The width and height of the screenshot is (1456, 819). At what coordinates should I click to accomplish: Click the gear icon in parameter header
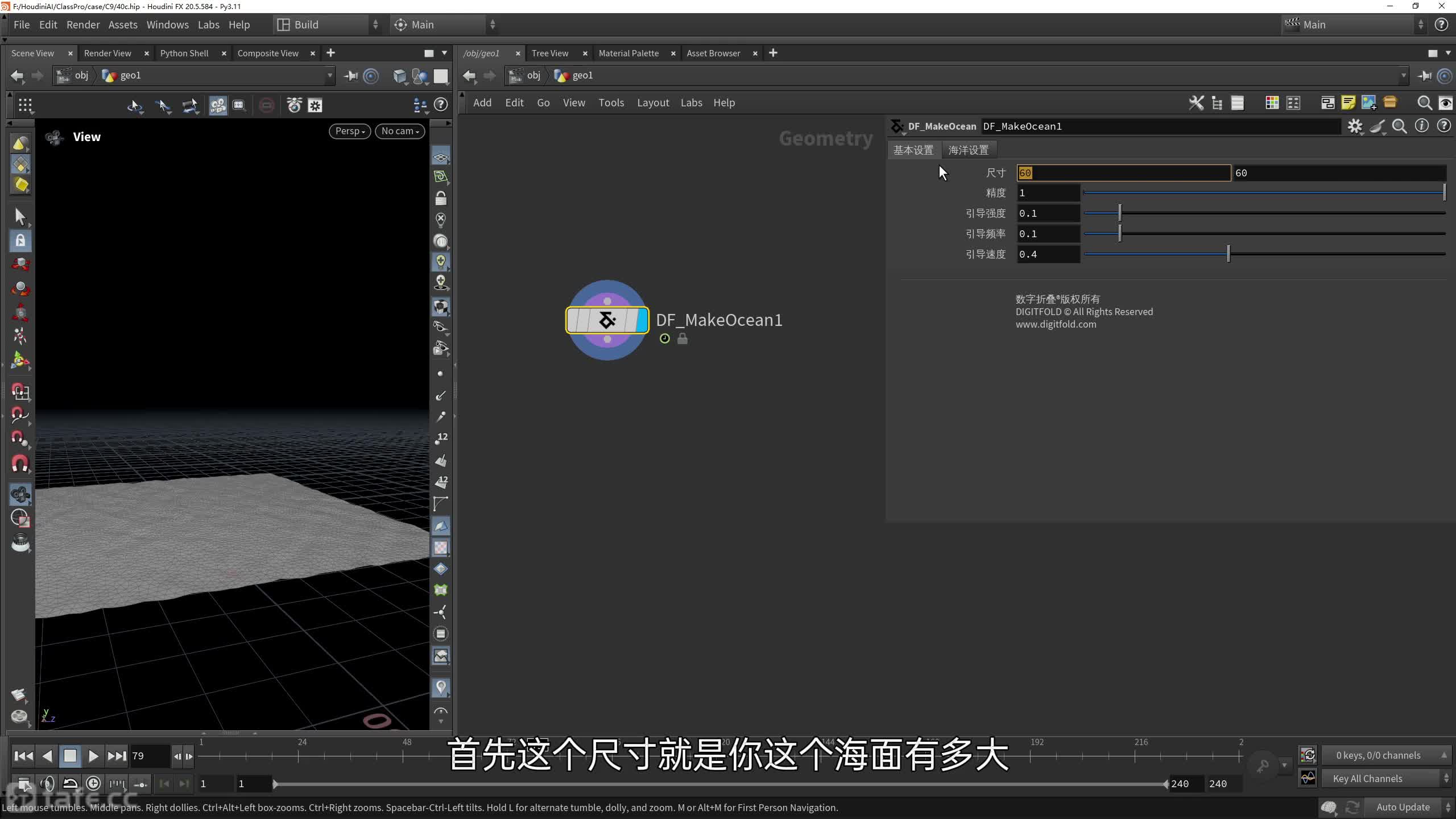pos(1355,126)
